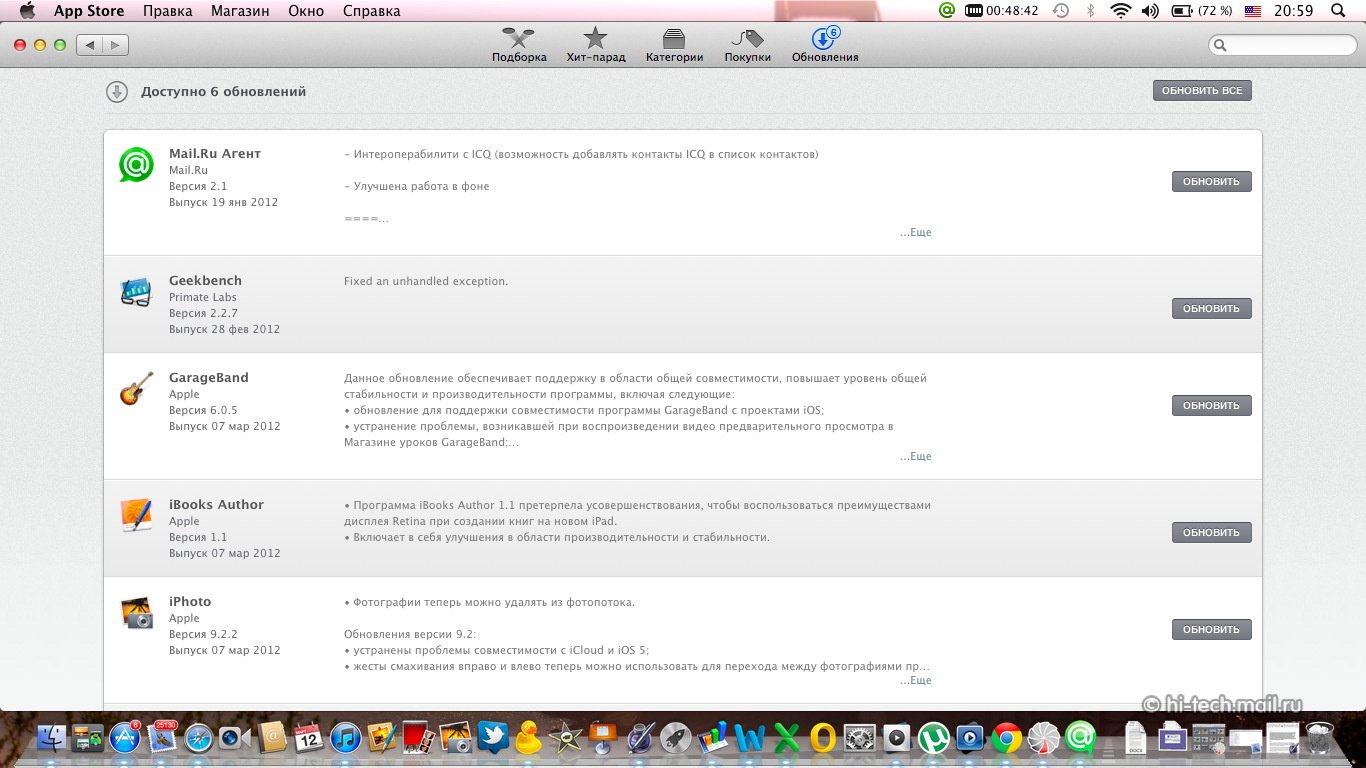Open iCal calendar from the Dock
1366x768 pixels.
[x=309, y=738]
